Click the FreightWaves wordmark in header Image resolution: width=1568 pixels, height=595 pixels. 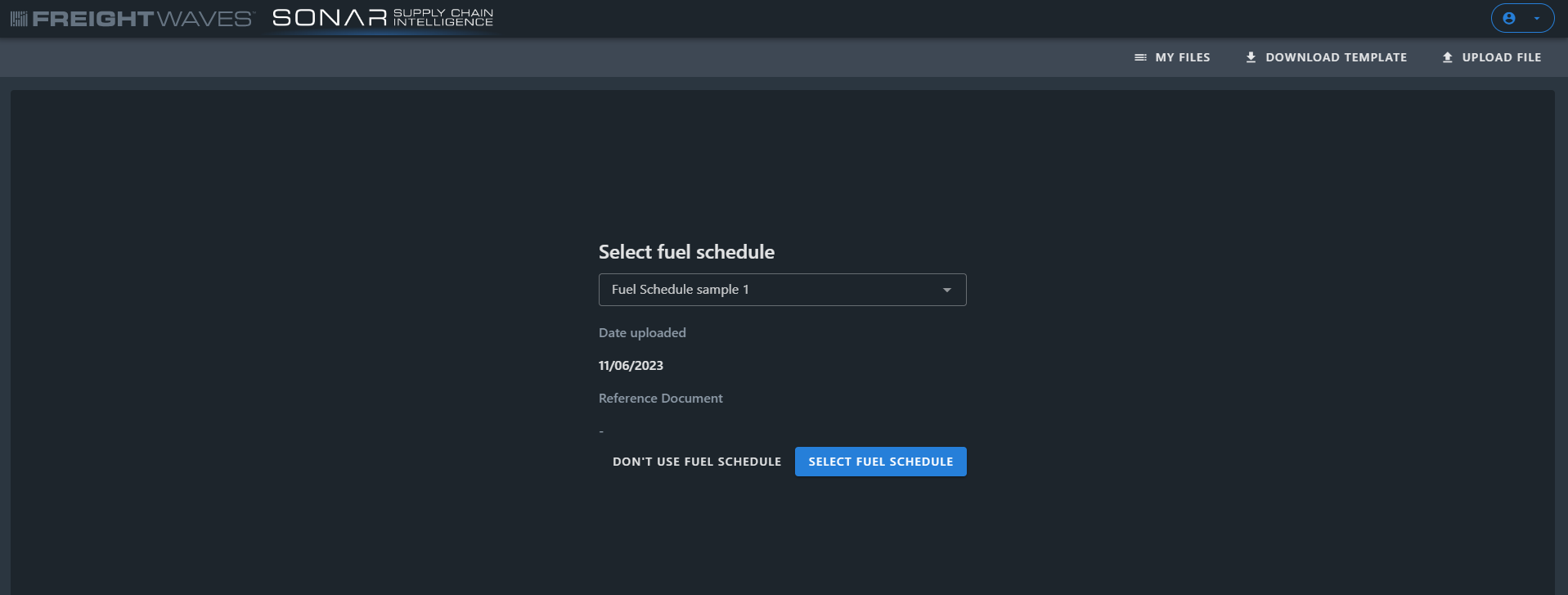click(x=143, y=19)
